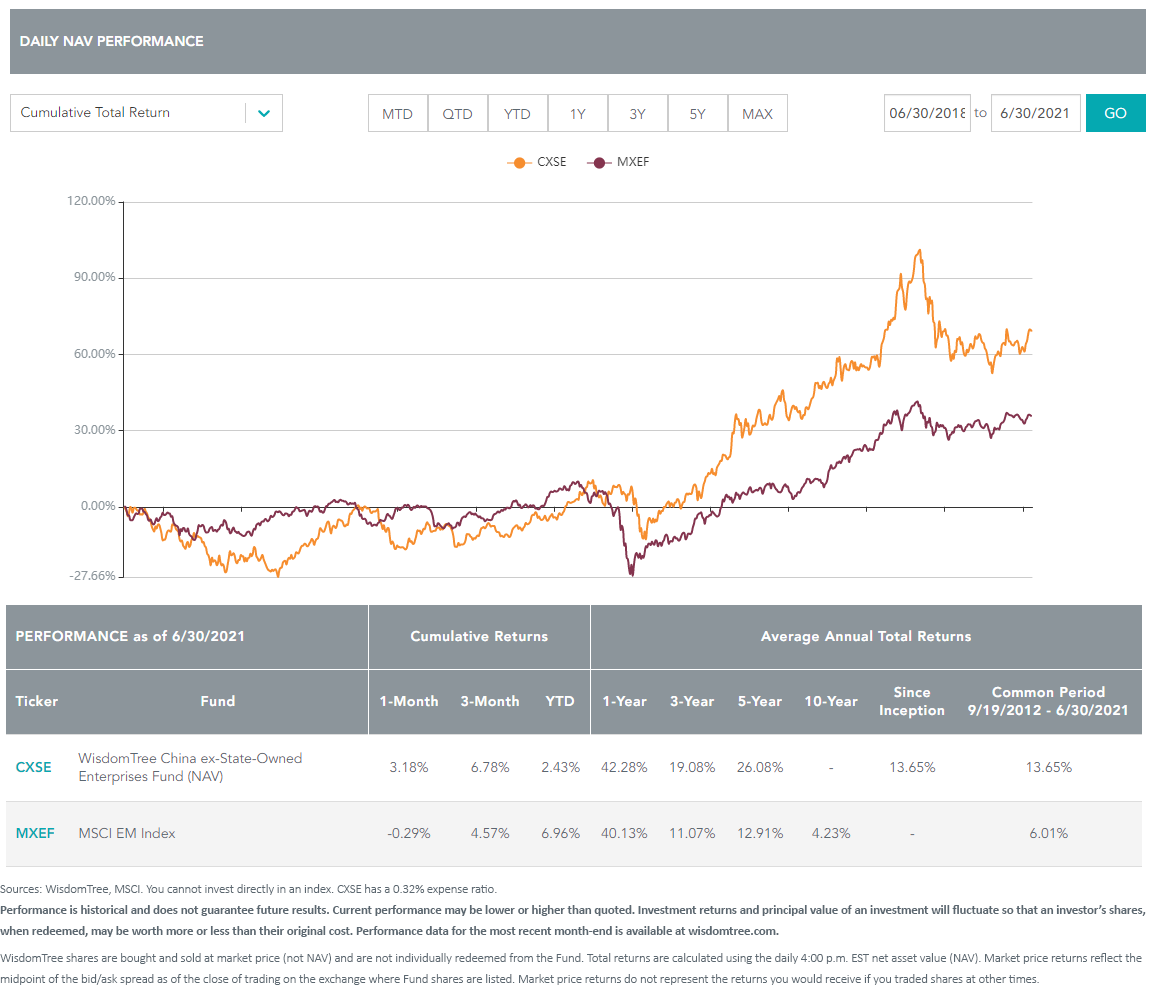Click PERFORMANCE as of 6/30/2021 heading
Viewport: 1150px width, 996px height.
click(x=130, y=637)
